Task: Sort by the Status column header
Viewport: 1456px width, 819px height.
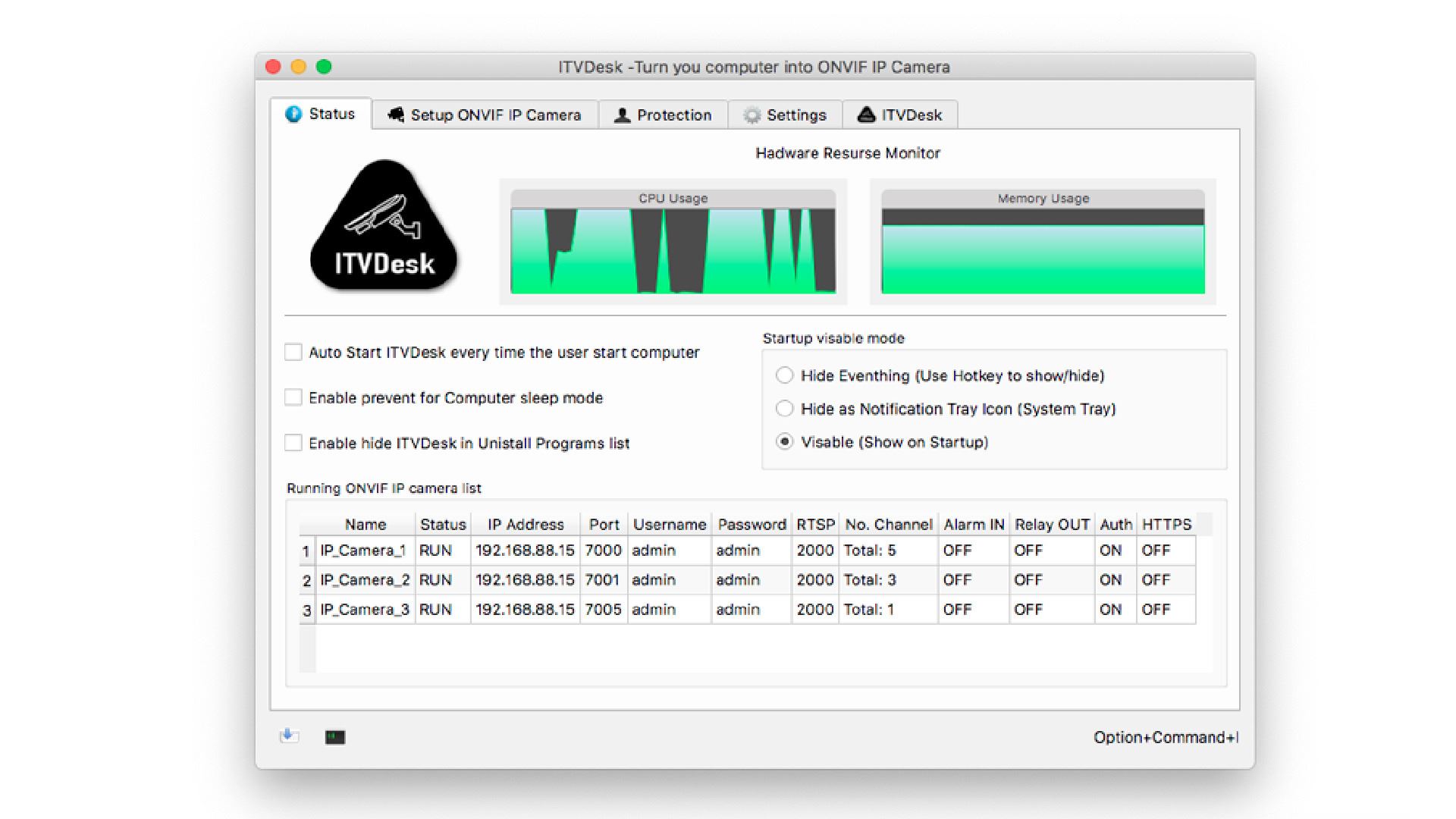Action: [x=443, y=524]
